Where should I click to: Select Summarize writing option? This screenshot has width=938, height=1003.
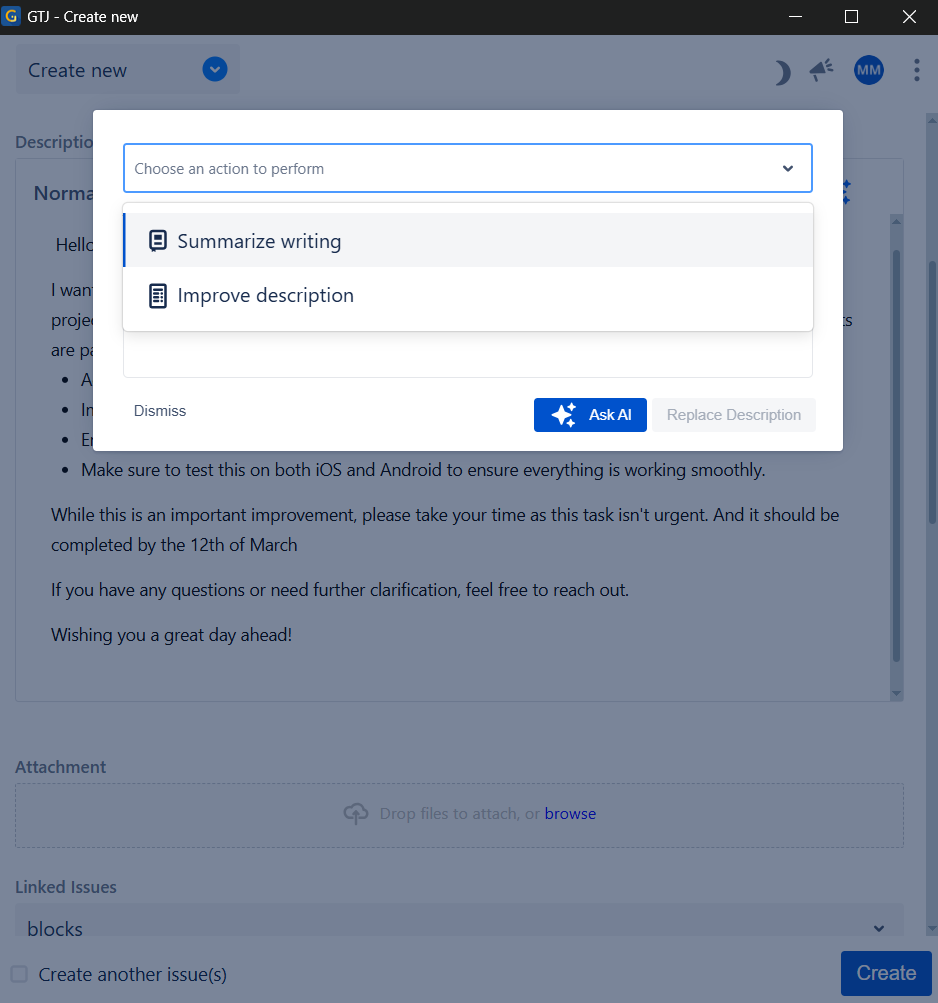click(x=260, y=241)
